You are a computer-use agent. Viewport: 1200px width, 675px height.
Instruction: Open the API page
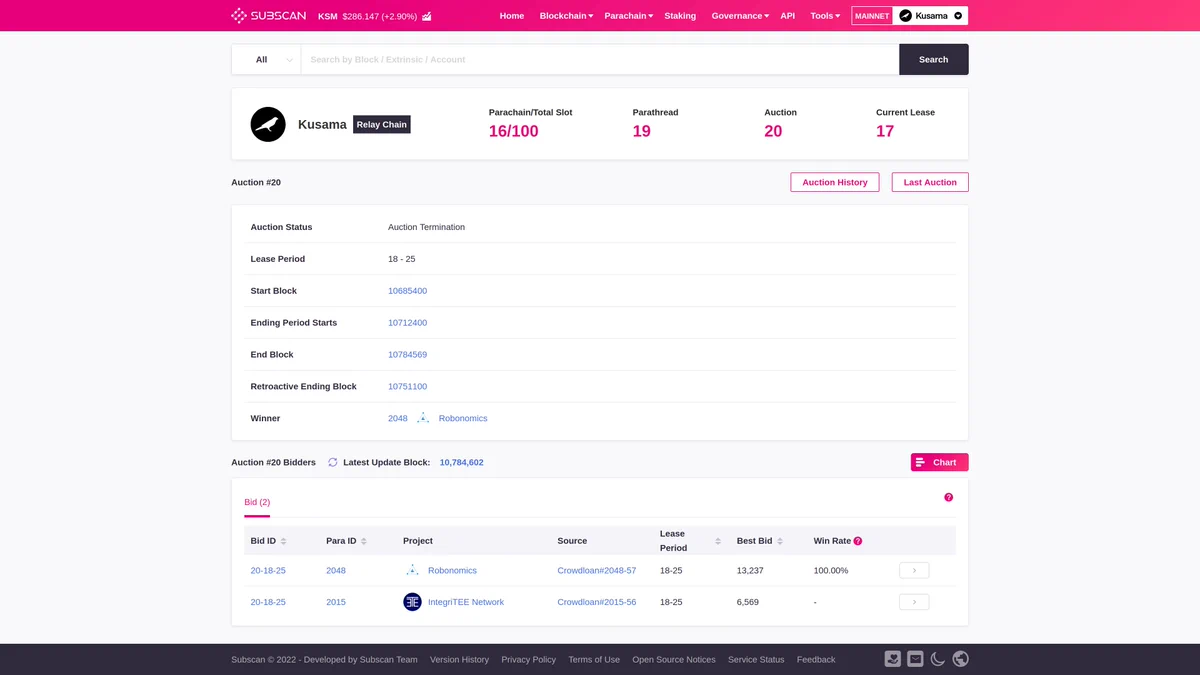(788, 16)
